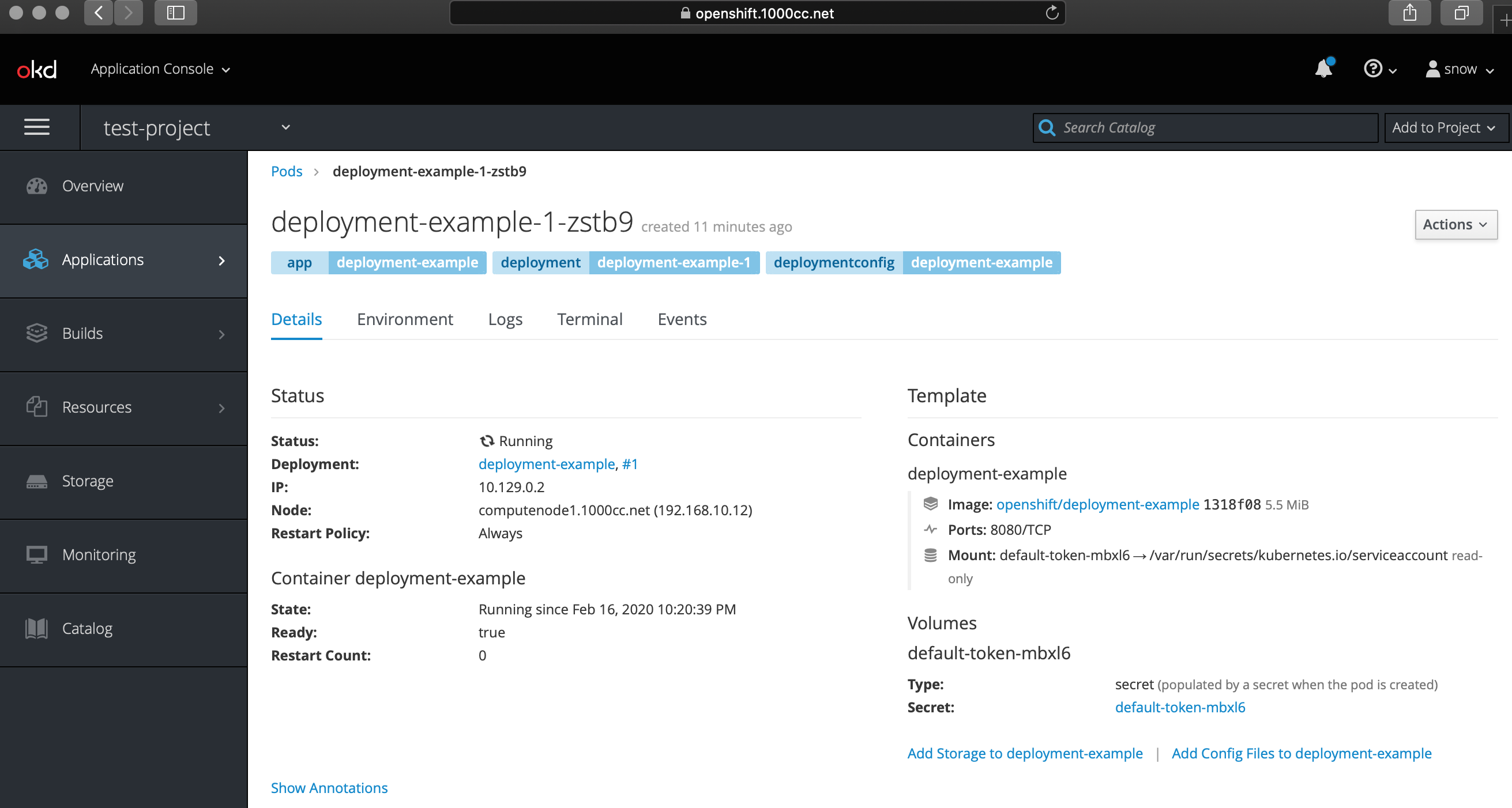This screenshot has height=808, width=1512.
Task: Click the Storage drive icon
Action: pos(36,481)
